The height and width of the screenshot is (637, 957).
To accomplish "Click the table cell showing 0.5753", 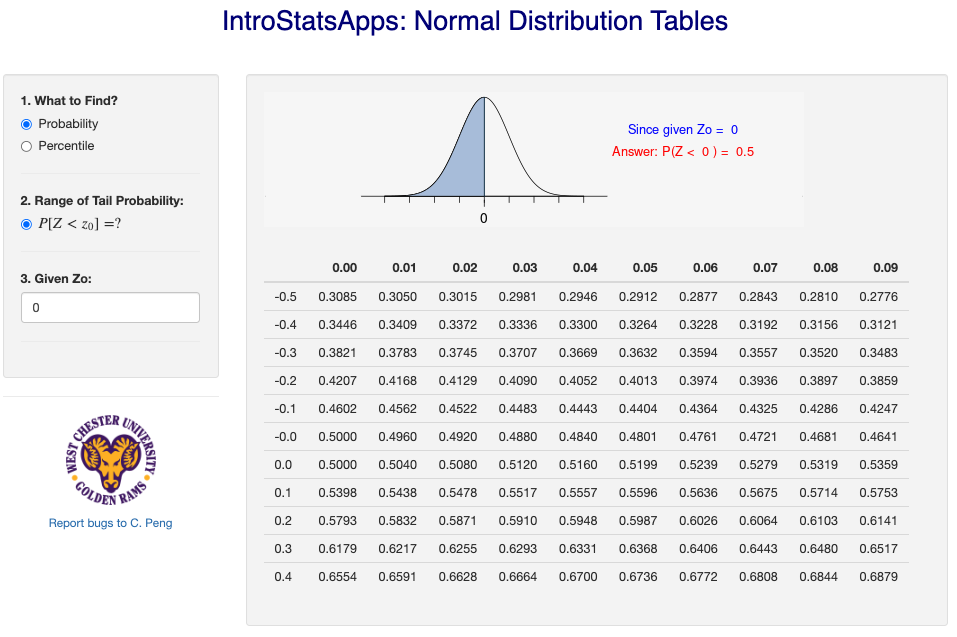I will [878, 493].
